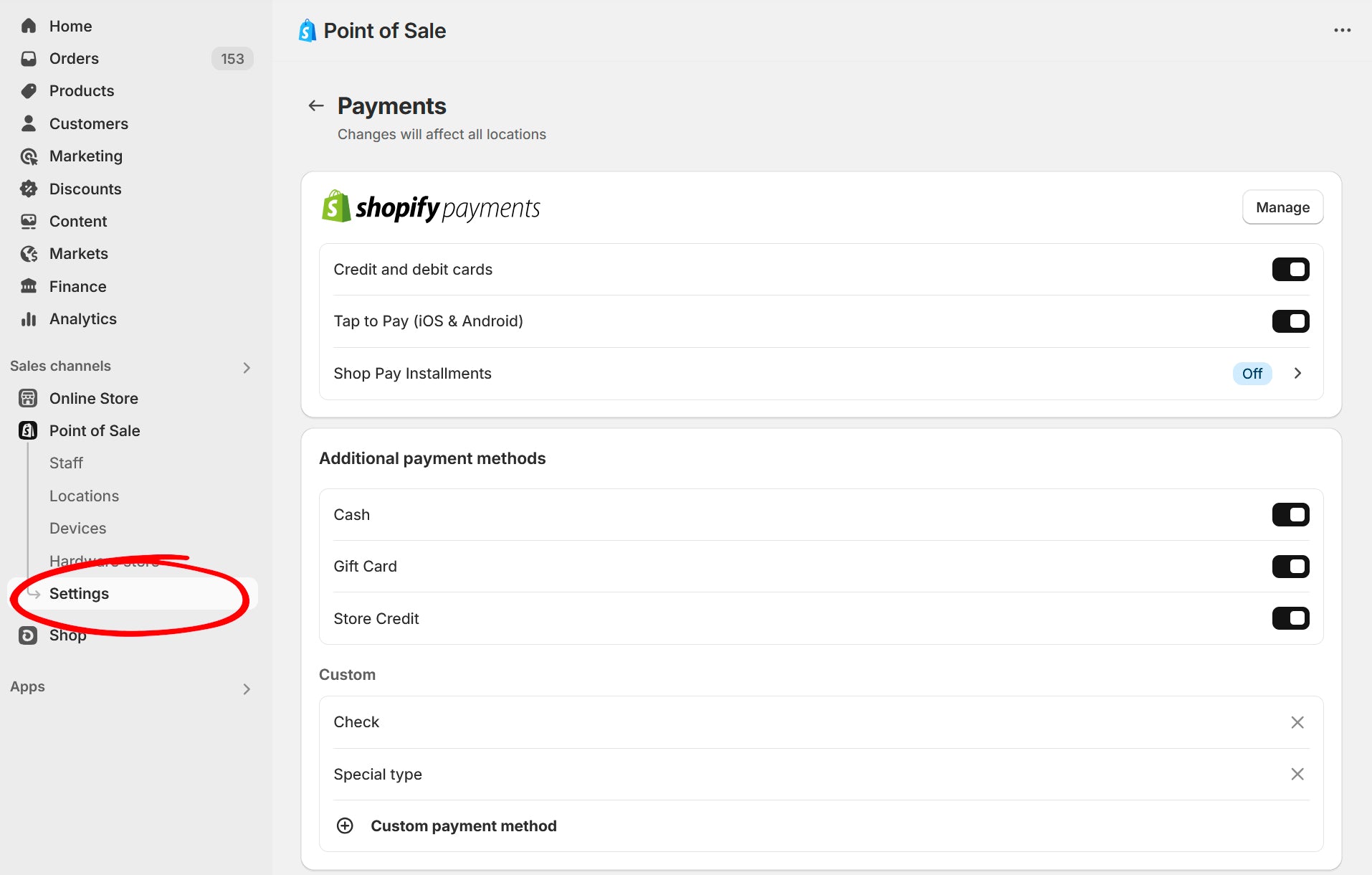Screen dimensions: 1372x875
Task: Click the Analytics bar chart icon
Action: [x=29, y=319]
